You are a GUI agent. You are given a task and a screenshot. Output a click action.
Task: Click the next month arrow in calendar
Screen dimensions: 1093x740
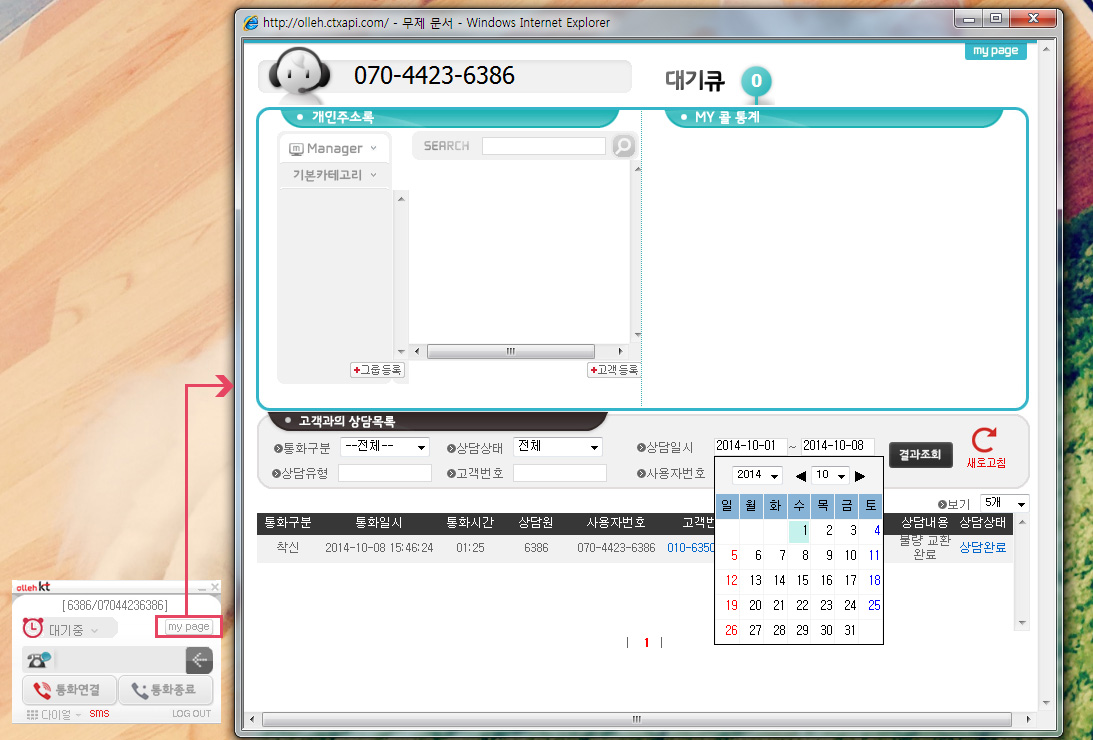[x=860, y=476]
